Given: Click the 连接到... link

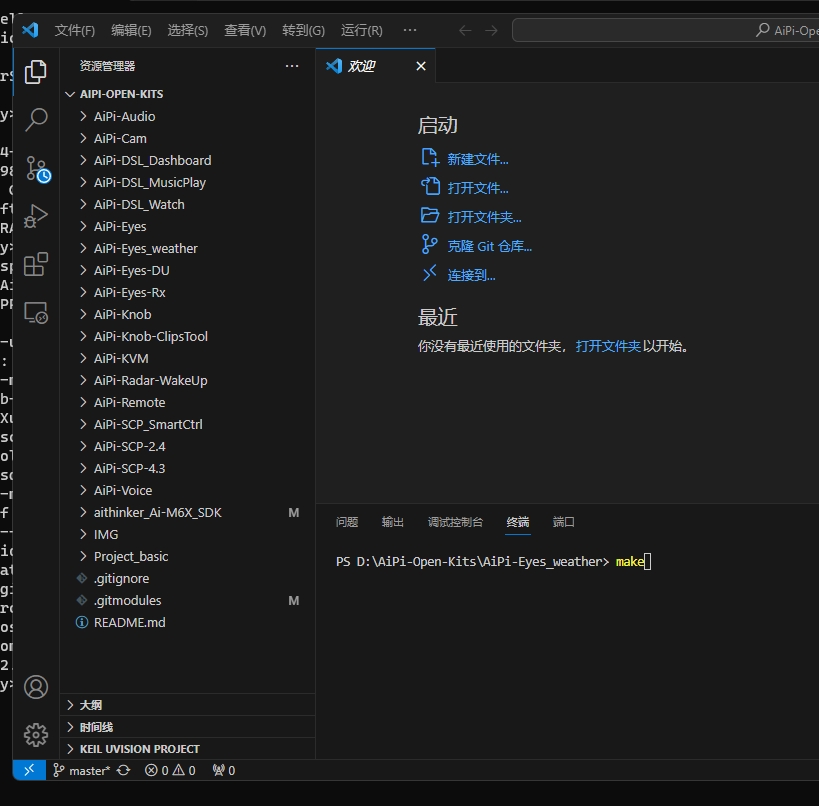Looking at the screenshot, I should tap(458, 275).
